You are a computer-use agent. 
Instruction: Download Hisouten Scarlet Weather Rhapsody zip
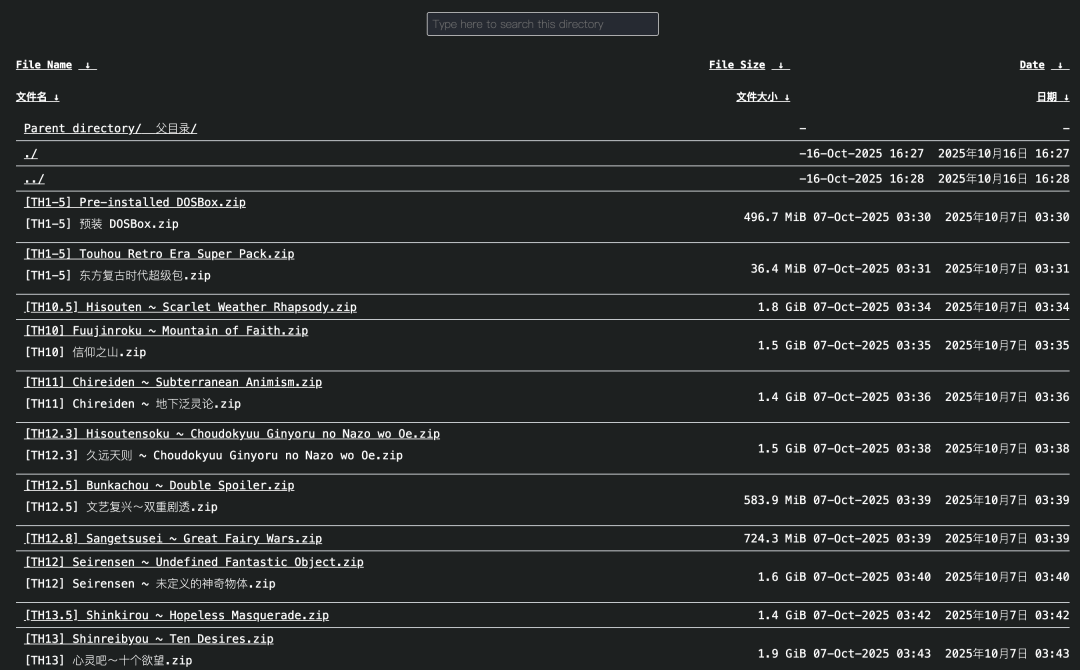click(x=190, y=307)
